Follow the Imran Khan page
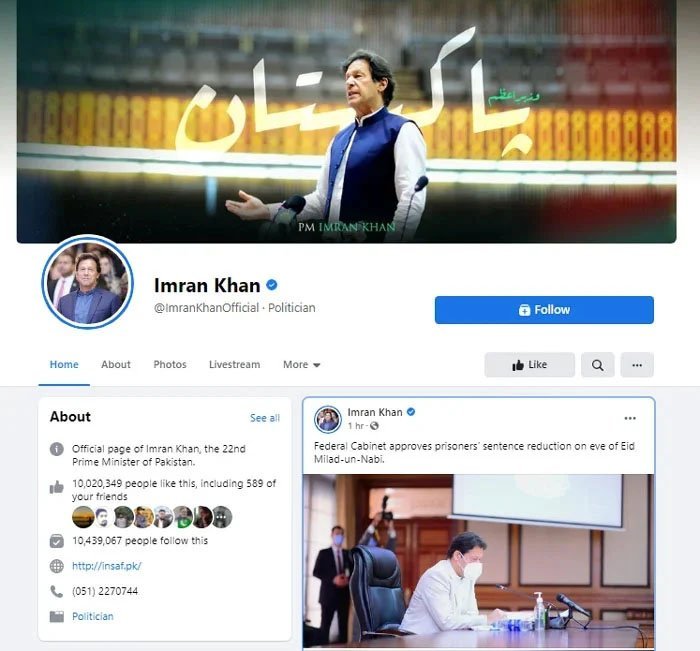 tap(544, 310)
